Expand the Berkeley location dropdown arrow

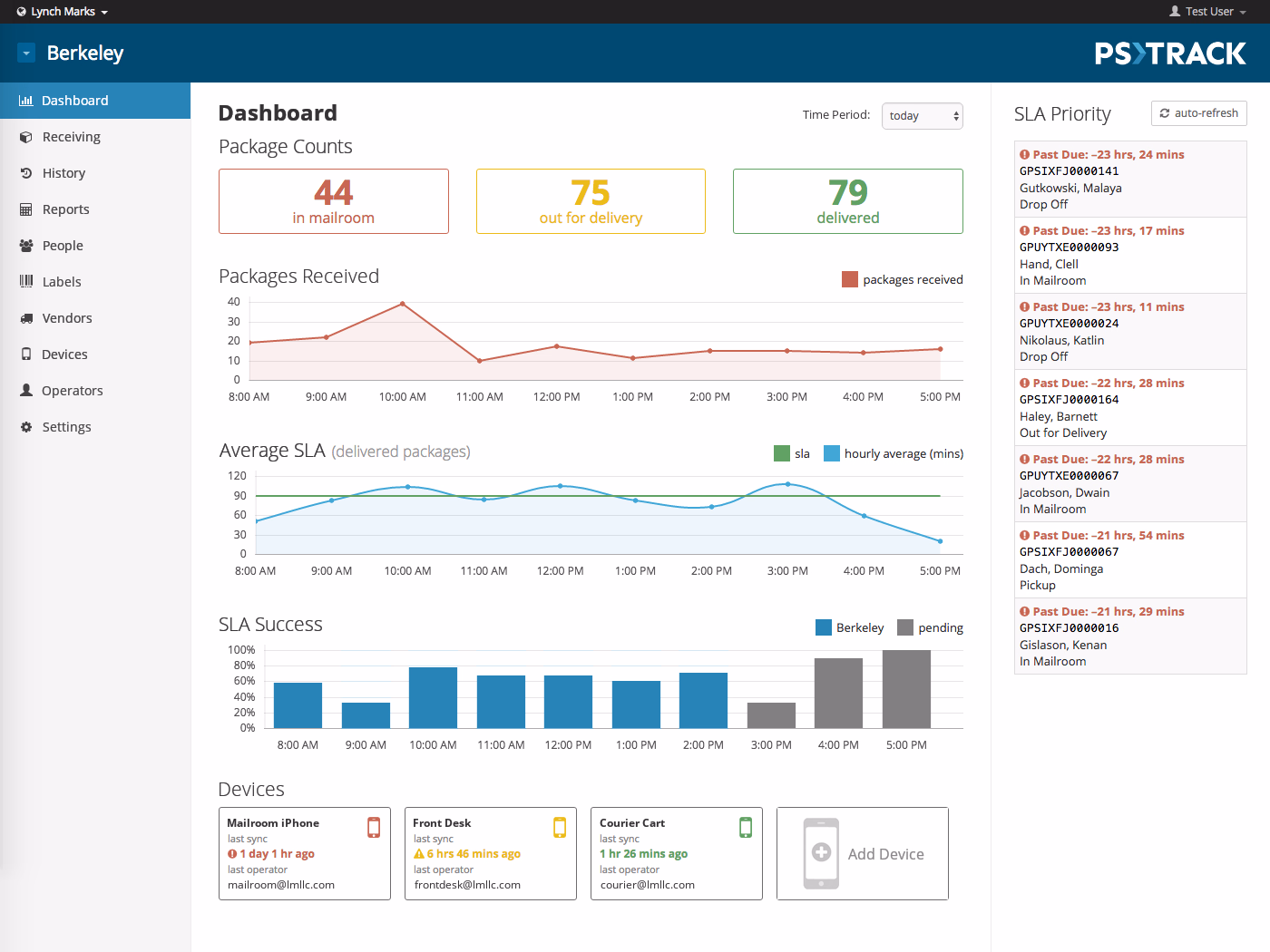(26, 53)
